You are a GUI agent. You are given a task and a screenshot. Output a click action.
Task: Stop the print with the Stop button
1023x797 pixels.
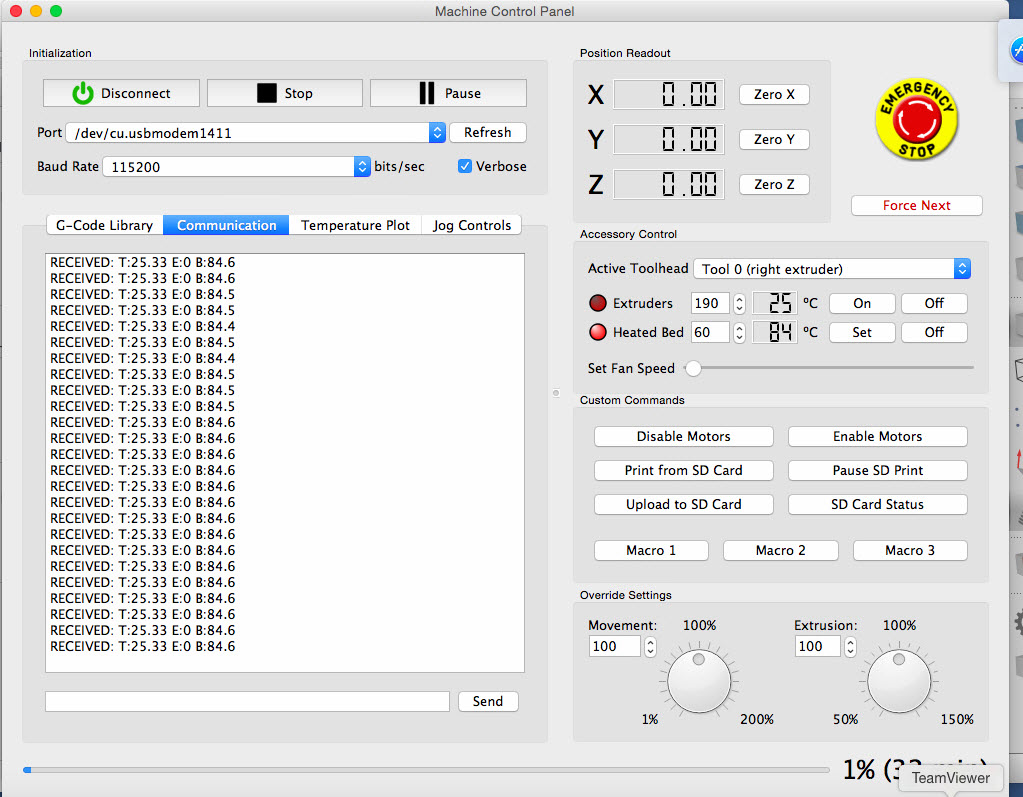point(284,93)
